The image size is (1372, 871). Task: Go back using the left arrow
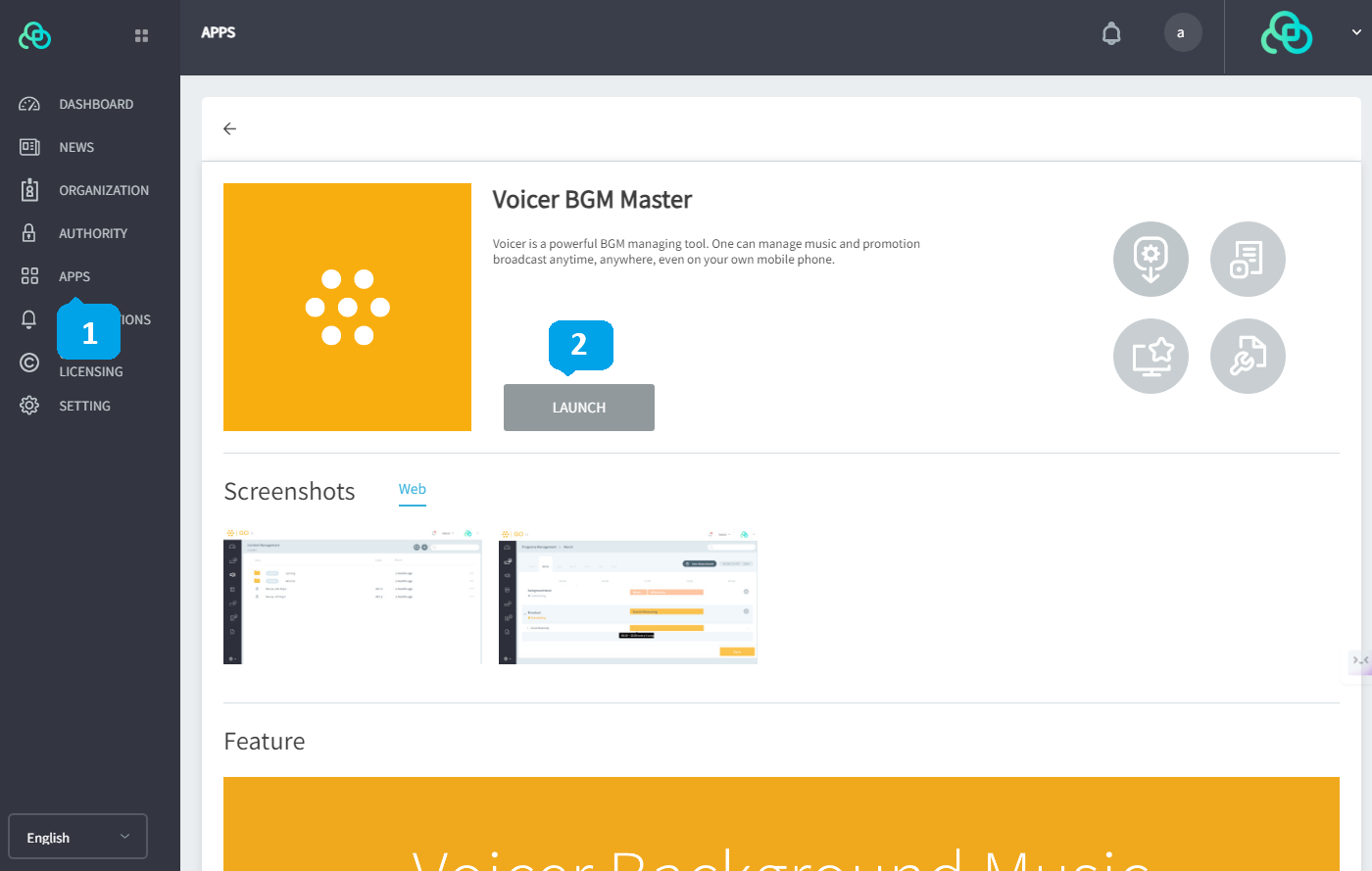click(x=229, y=128)
